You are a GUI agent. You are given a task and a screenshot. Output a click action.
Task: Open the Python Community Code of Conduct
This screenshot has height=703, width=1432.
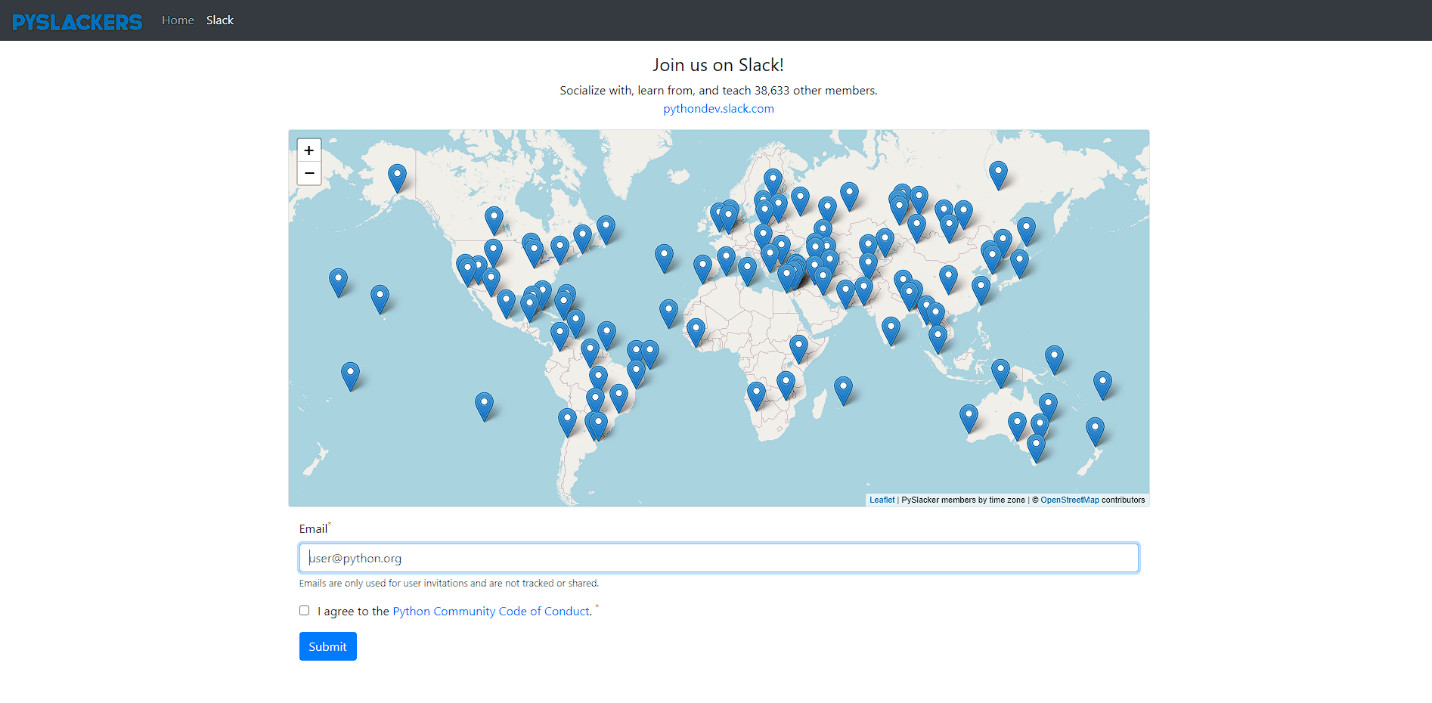(x=490, y=611)
